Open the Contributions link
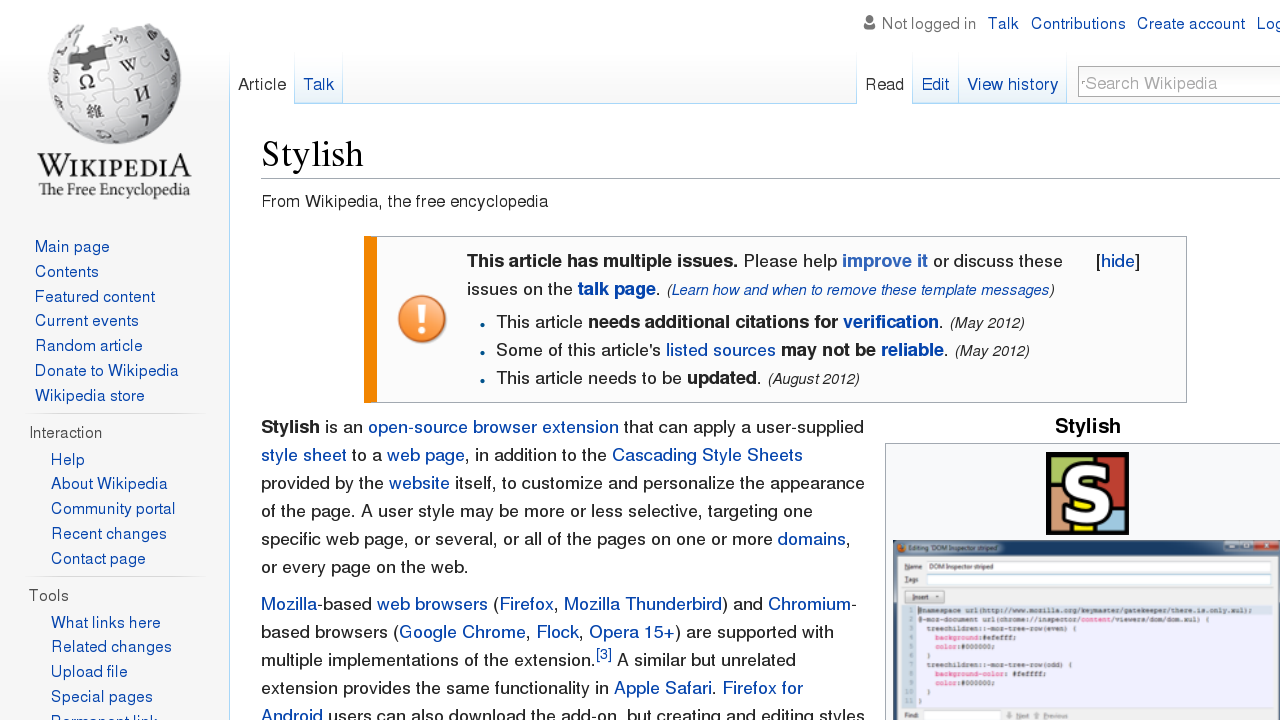This screenshot has width=1280, height=720. click(x=1078, y=24)
